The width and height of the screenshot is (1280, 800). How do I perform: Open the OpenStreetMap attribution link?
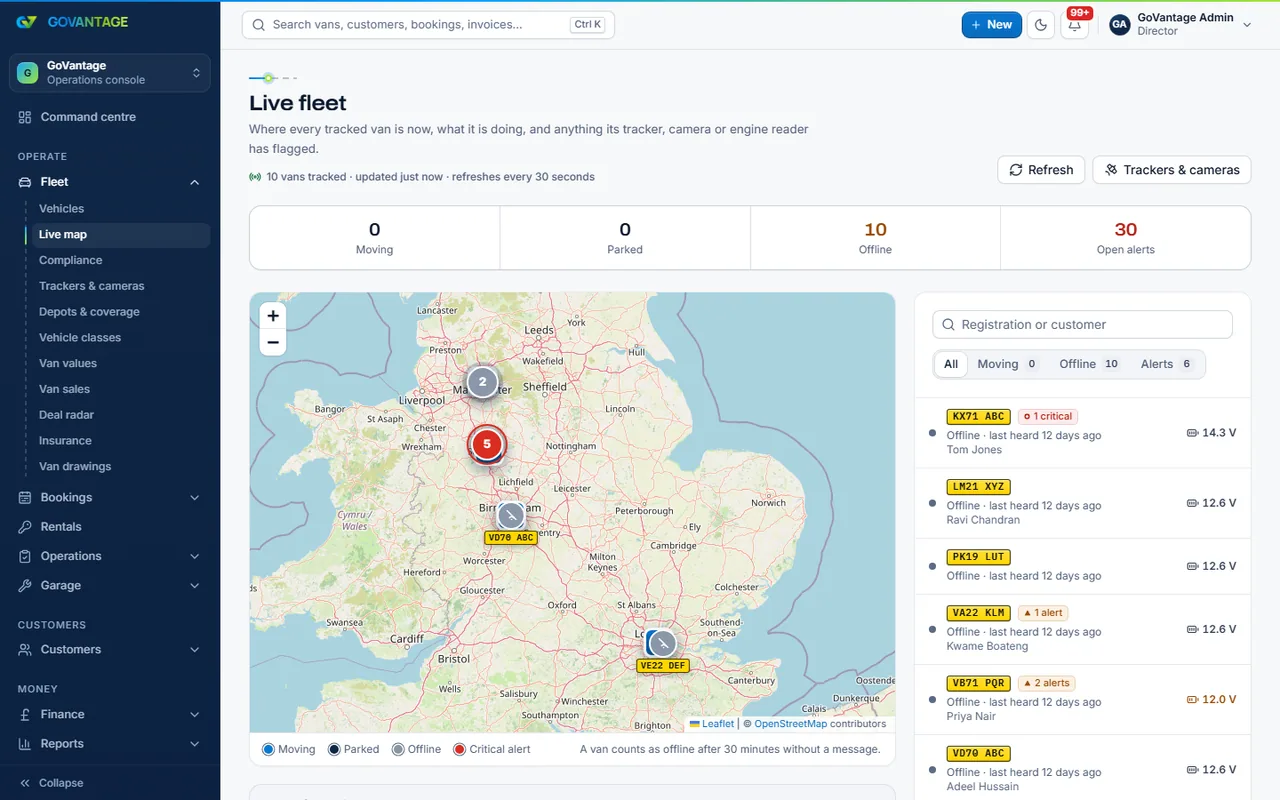pos(790,724)
